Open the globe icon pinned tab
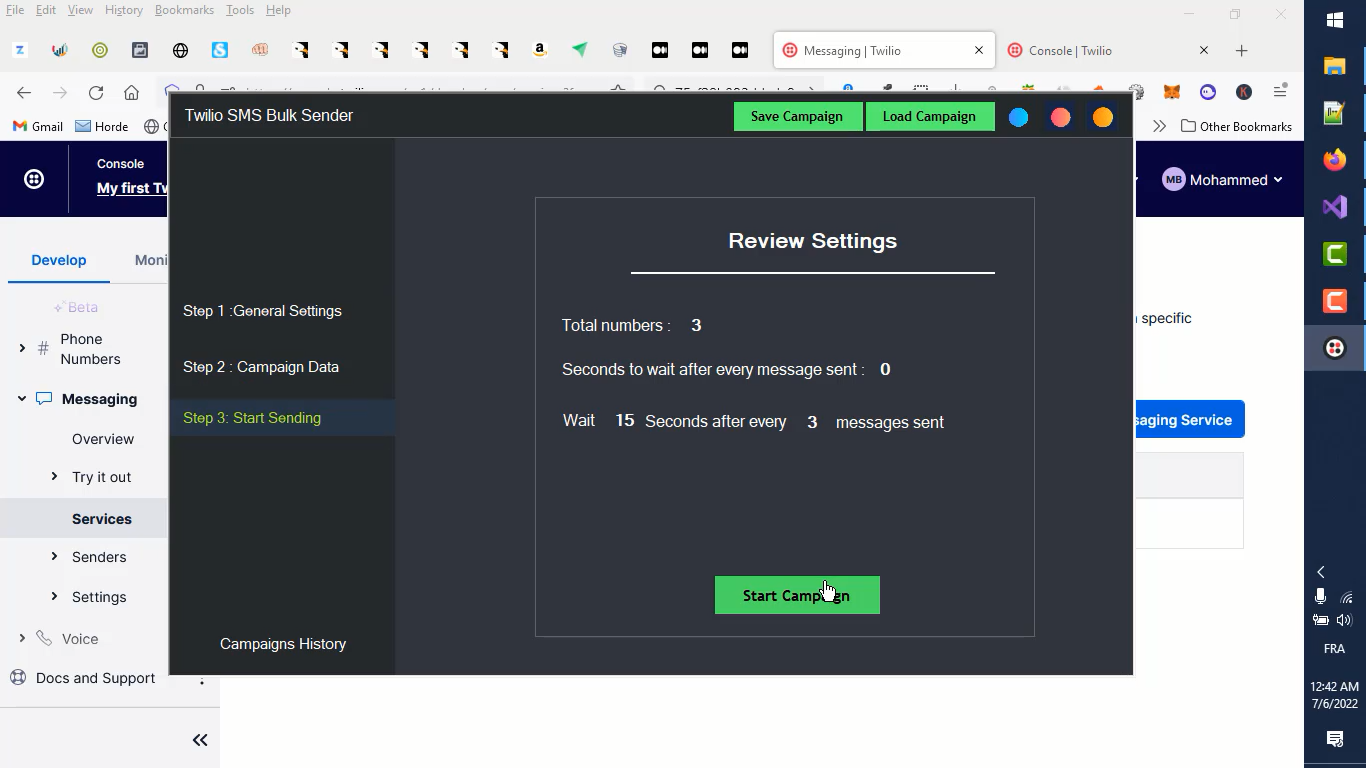The image size is (1366, 768). (180, 50)
